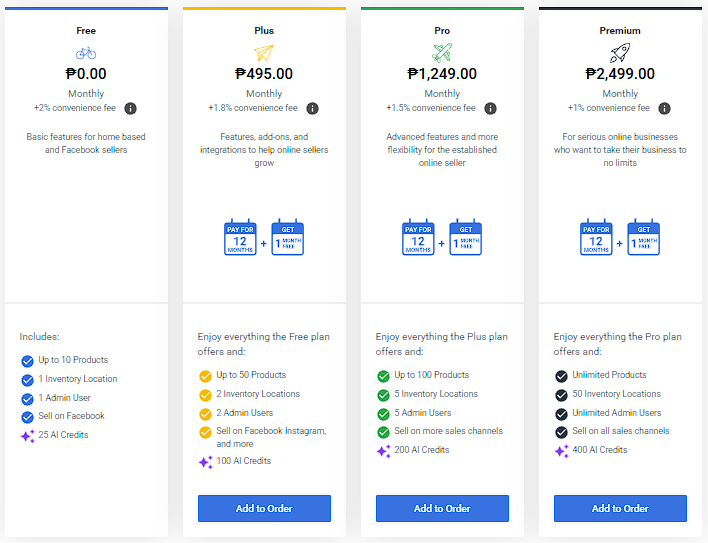Click Plus plan 12 months calendar promo
The height and width of the screenshot is (543, 708).
[x=240, y=239]
